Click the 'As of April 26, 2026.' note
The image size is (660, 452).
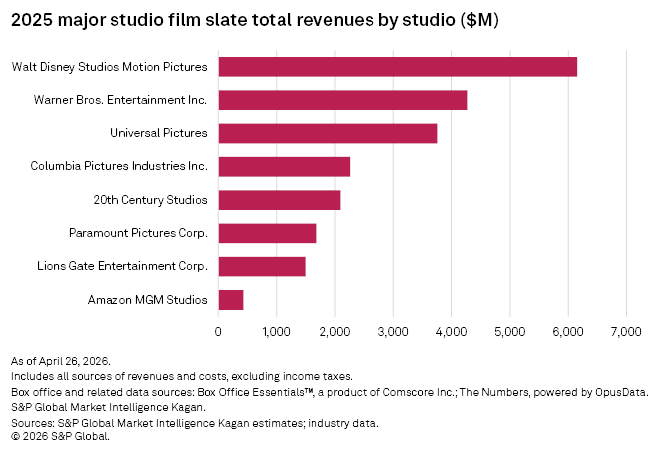(x=61, y=362)
